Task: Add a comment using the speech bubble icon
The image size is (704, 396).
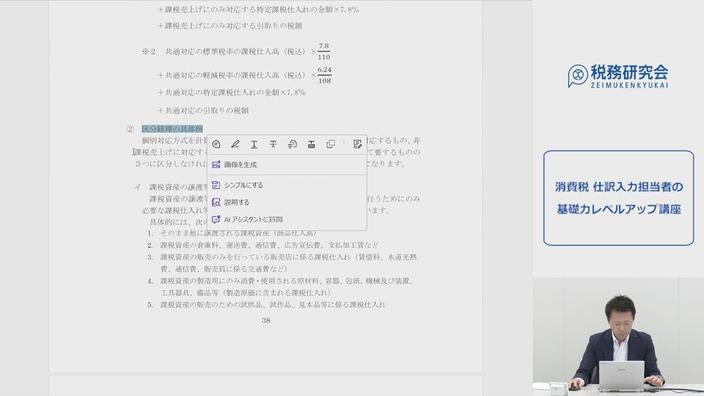Action: click(x=216, y=144)
